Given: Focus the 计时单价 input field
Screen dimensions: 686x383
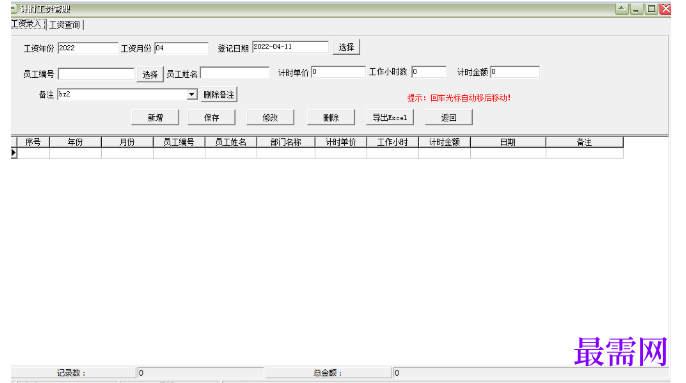Looking at the screenshot, I should pyautogui.click(x=338, y=72).
